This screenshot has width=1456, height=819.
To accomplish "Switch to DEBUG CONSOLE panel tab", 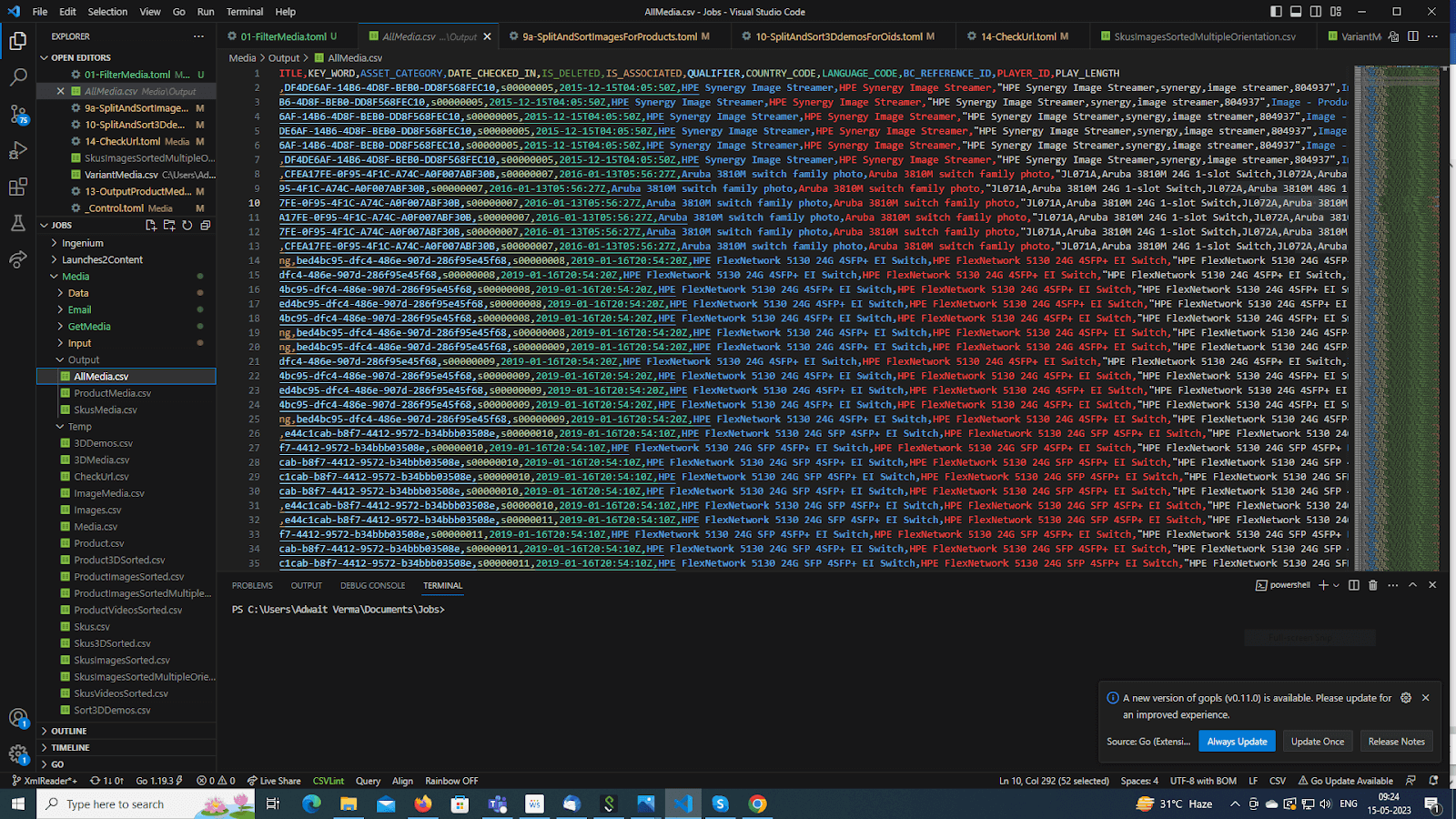I will (372, 585).
